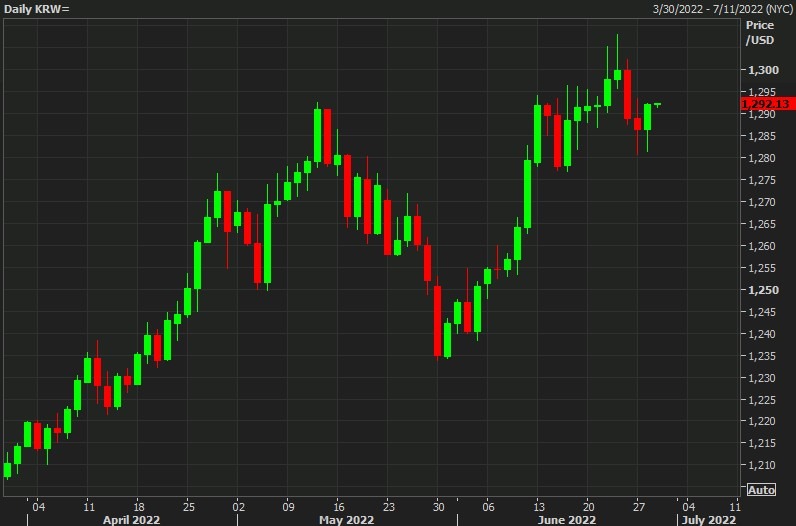Click the '02' date tick in May
The height and width of the screenshot is (526, 796).
coord(239,507)
